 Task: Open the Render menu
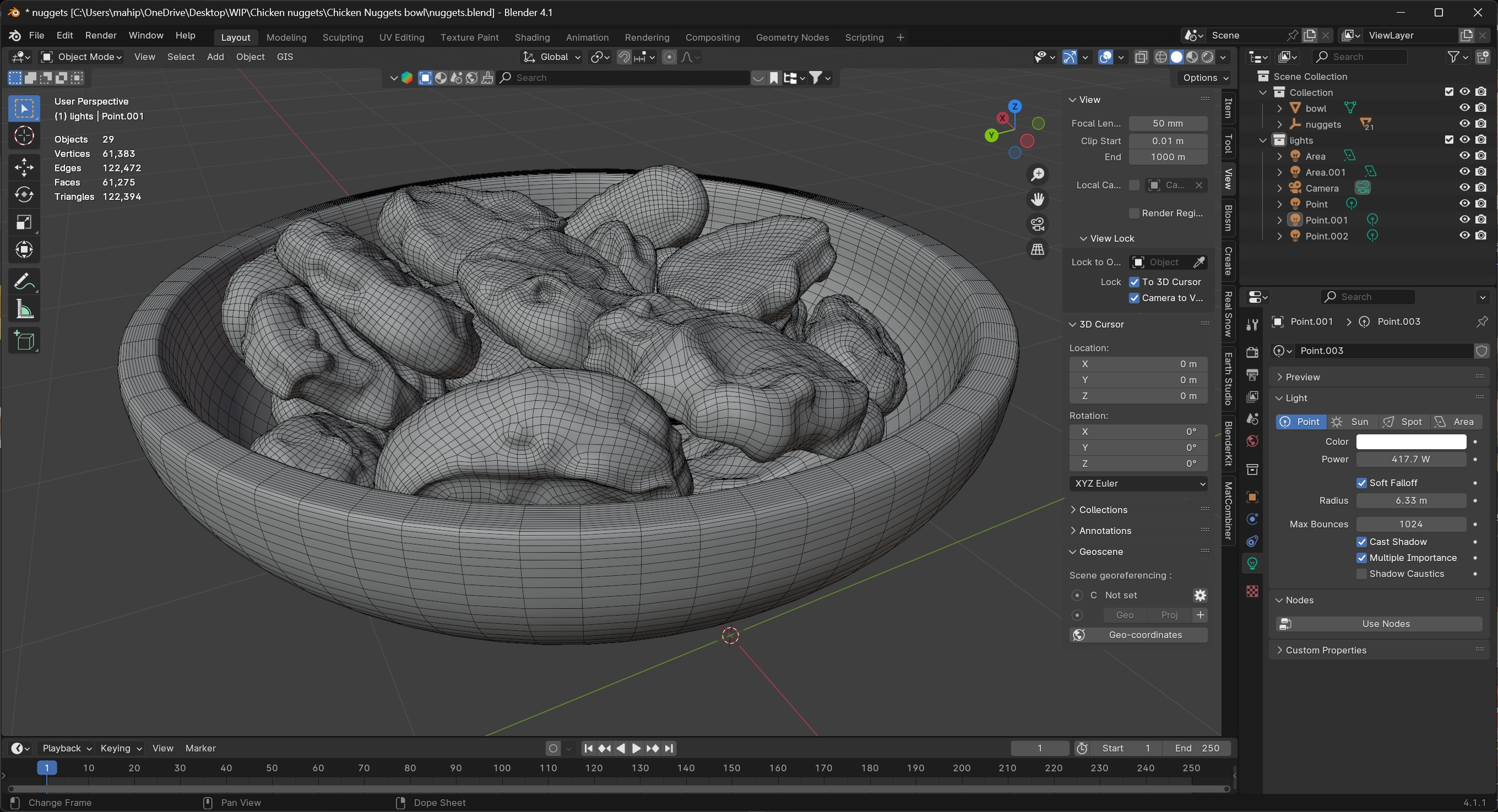pos(101,35)
